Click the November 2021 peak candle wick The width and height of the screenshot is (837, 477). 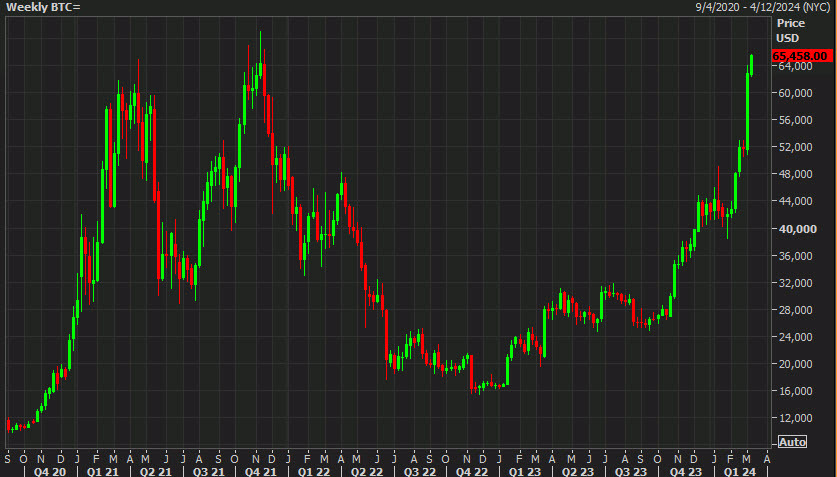coord(260,47)
